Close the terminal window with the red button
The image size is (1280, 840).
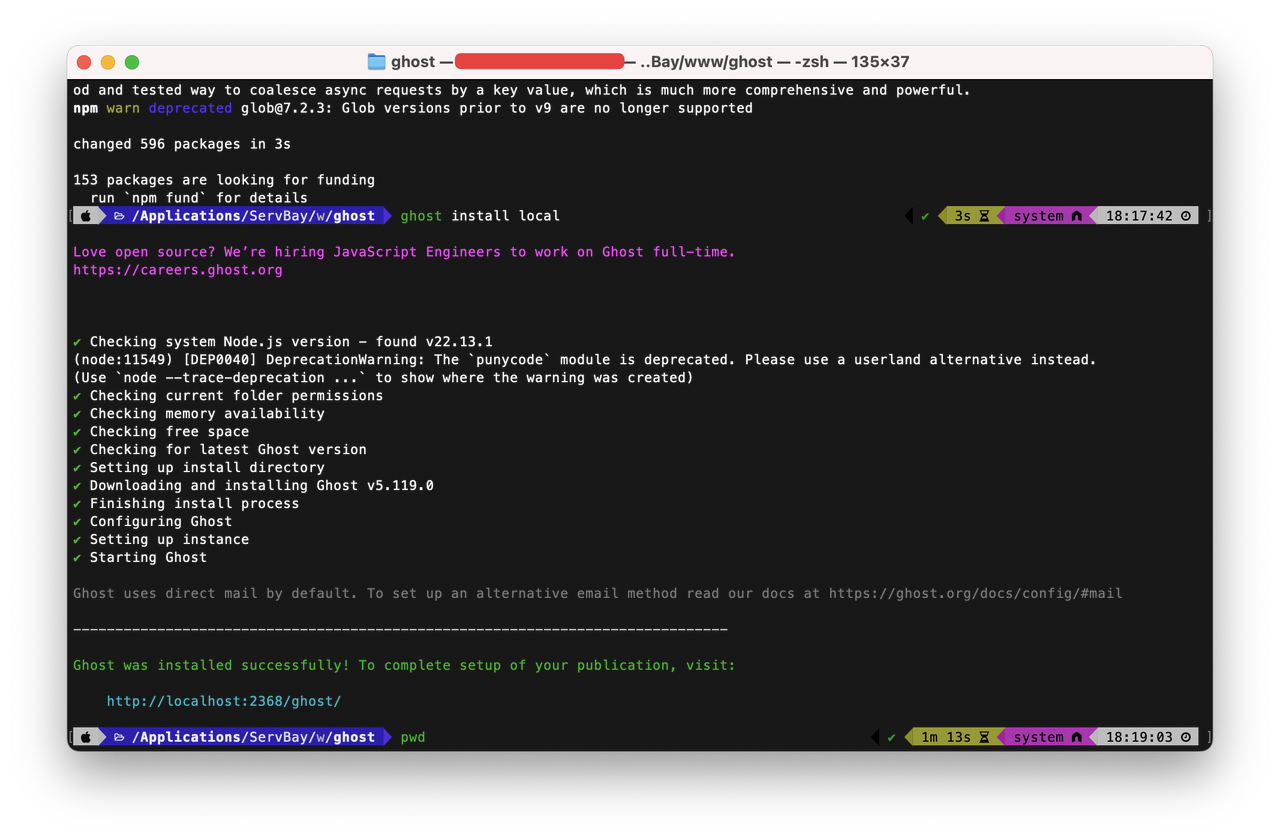coord(84,62)
